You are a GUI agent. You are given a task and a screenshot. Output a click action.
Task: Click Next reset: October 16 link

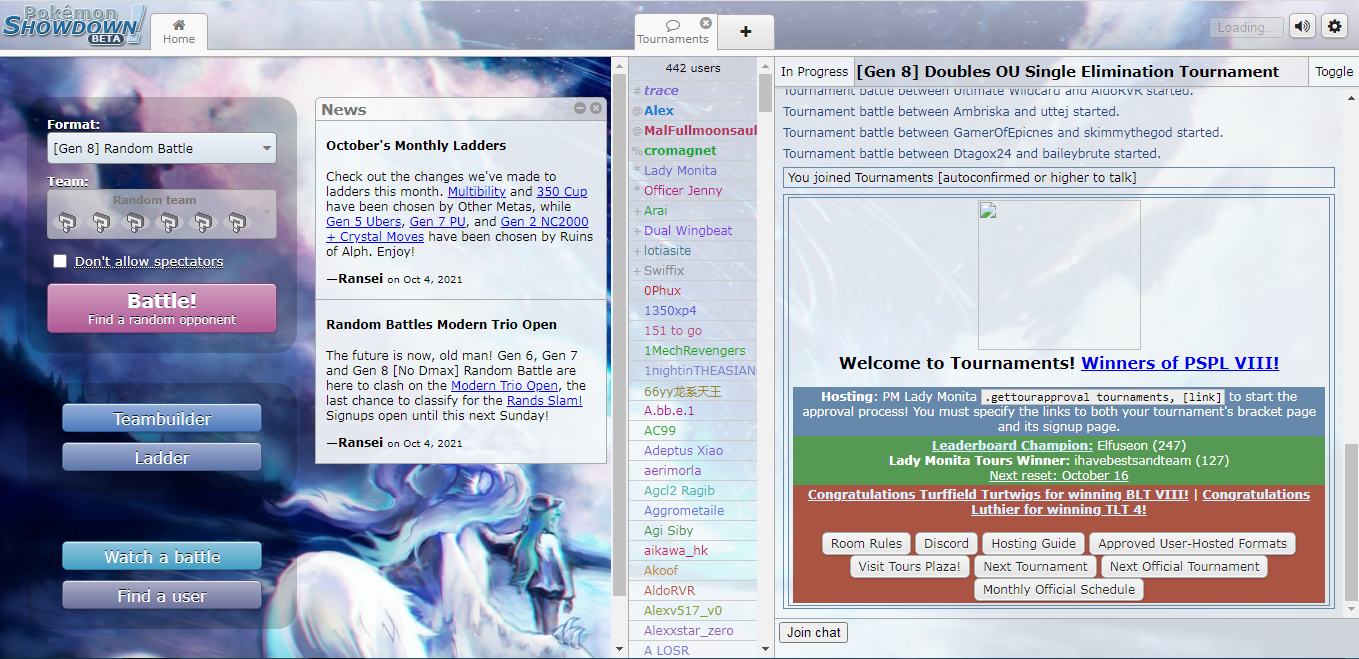(1058, 475)
